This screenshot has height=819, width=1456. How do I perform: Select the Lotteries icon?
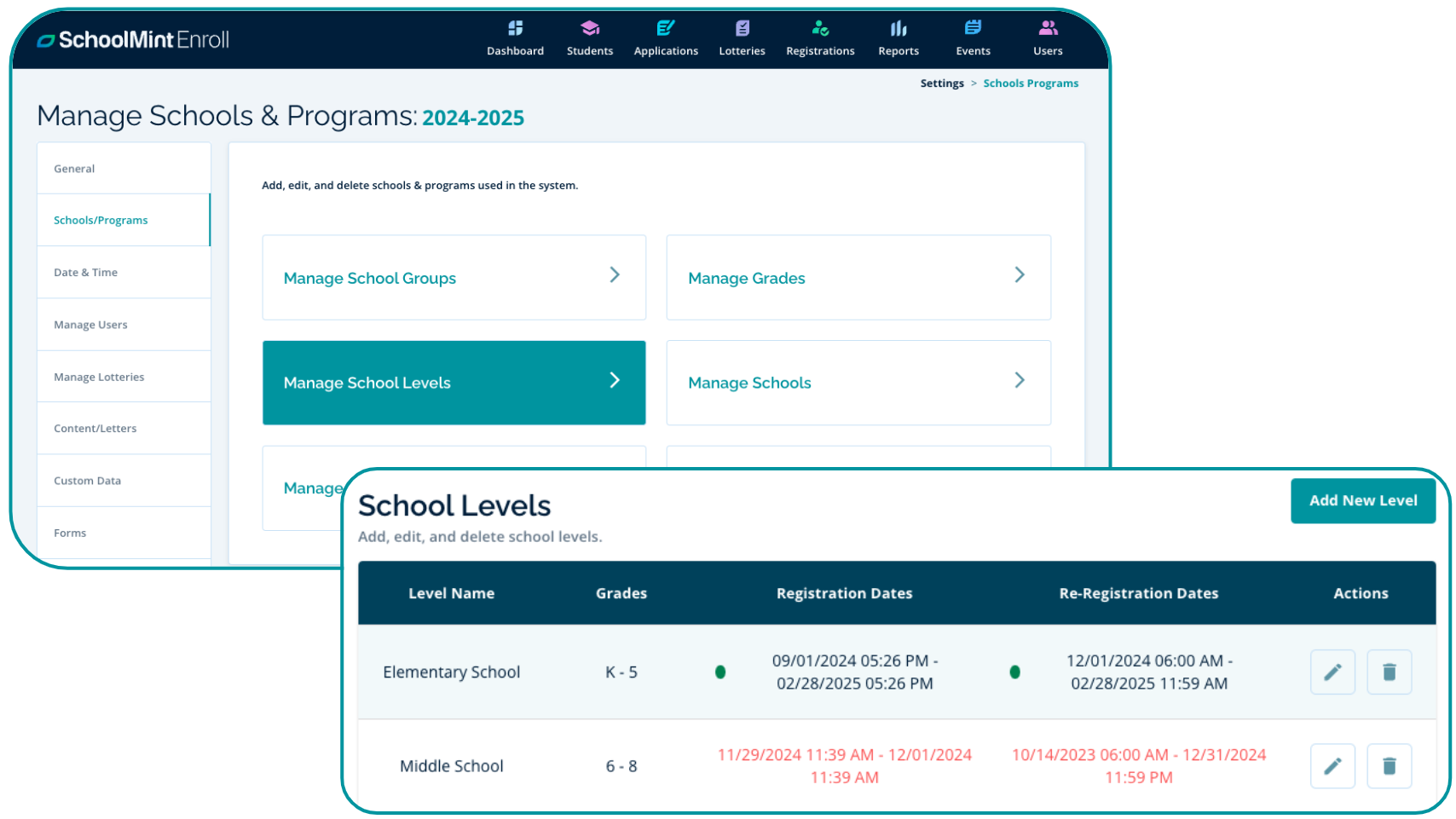(742, 29)
